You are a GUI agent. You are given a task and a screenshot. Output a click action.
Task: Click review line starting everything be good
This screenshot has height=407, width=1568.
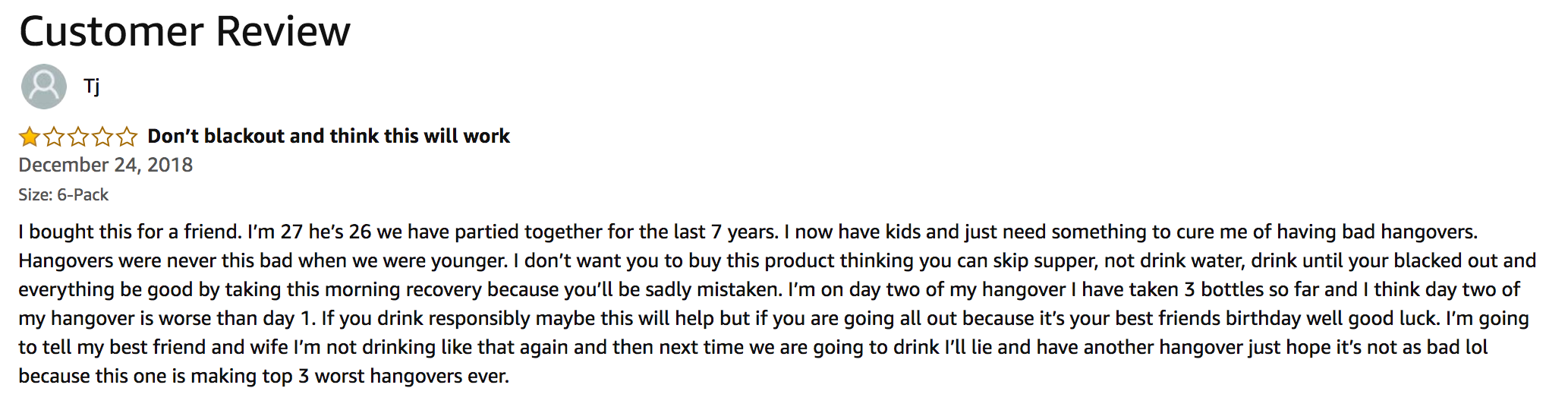[x=769, y=289]
